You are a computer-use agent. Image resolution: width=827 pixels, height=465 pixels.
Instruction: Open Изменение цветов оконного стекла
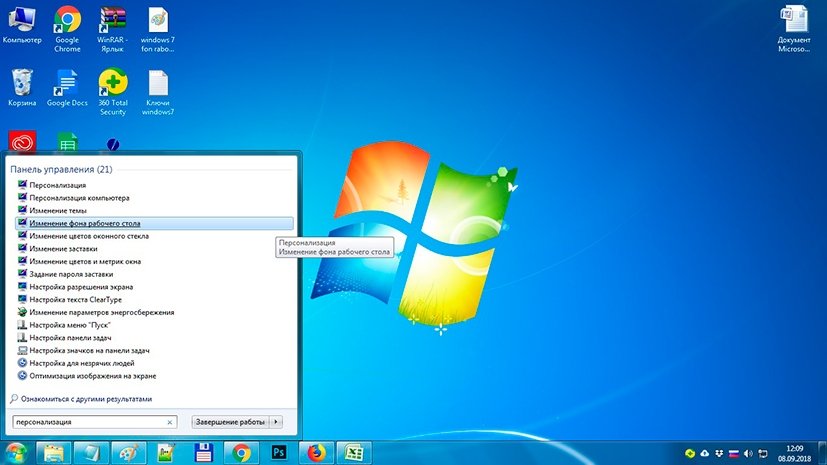(154, 236)
